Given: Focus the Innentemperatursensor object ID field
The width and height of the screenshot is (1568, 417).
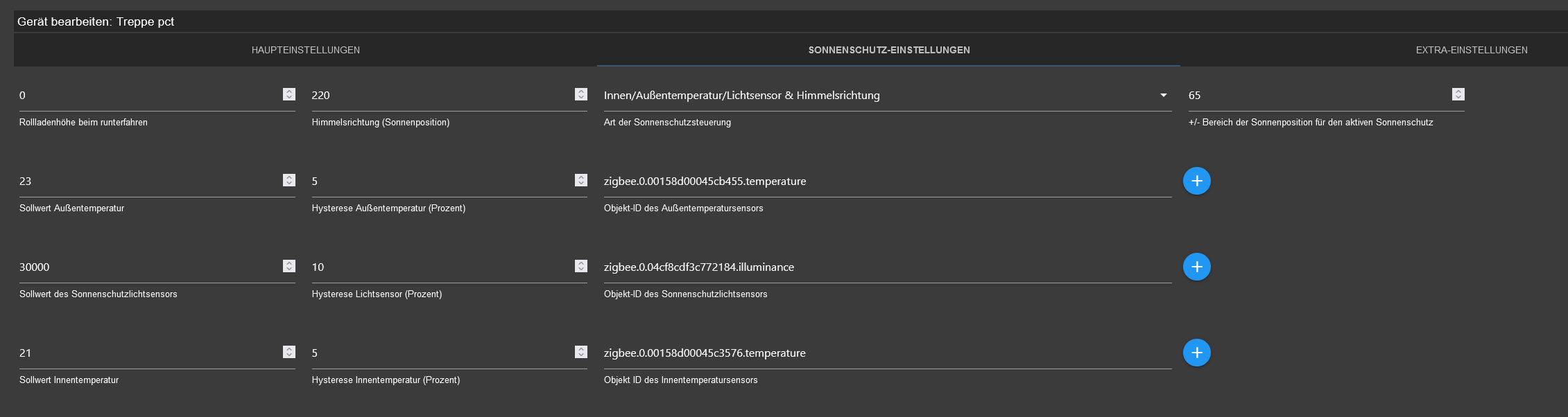Looking at the screenshot, I should coord(886,353).
